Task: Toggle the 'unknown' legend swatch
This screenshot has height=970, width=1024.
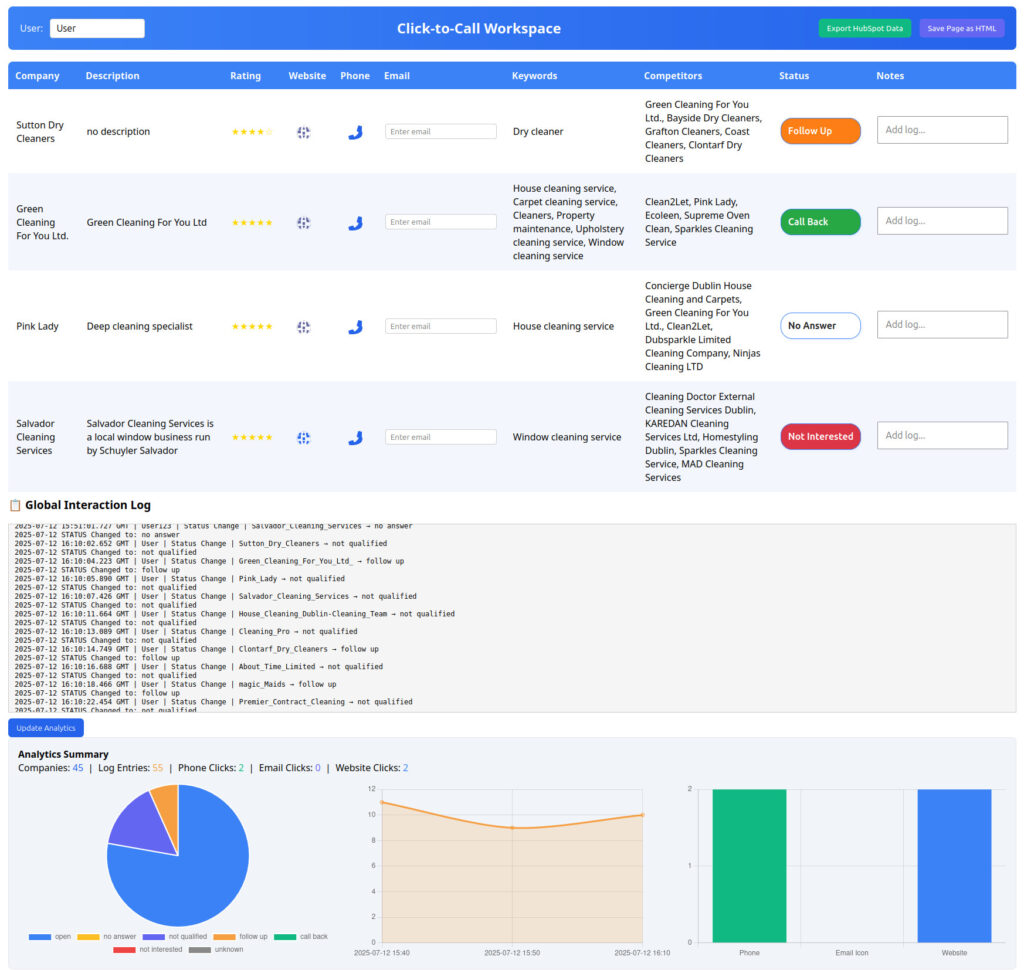Action: coord(200,950)
